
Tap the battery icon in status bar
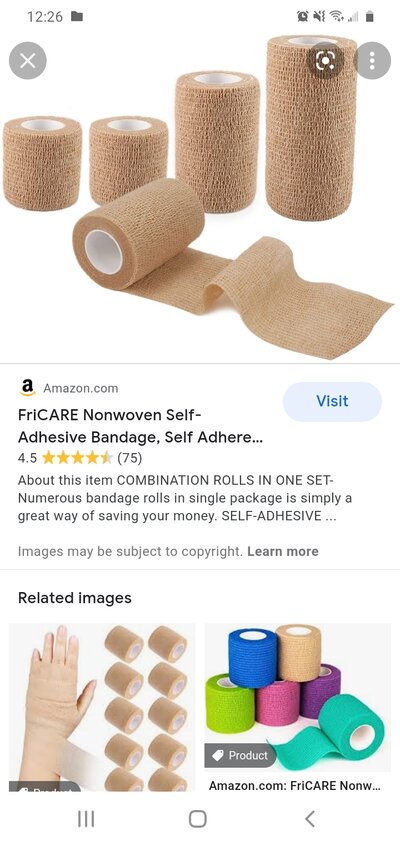tap(369, 17)
